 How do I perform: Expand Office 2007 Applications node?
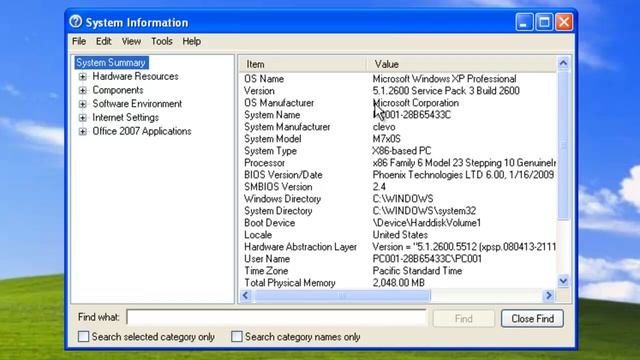pyautogui.click(x=83, y=131)
